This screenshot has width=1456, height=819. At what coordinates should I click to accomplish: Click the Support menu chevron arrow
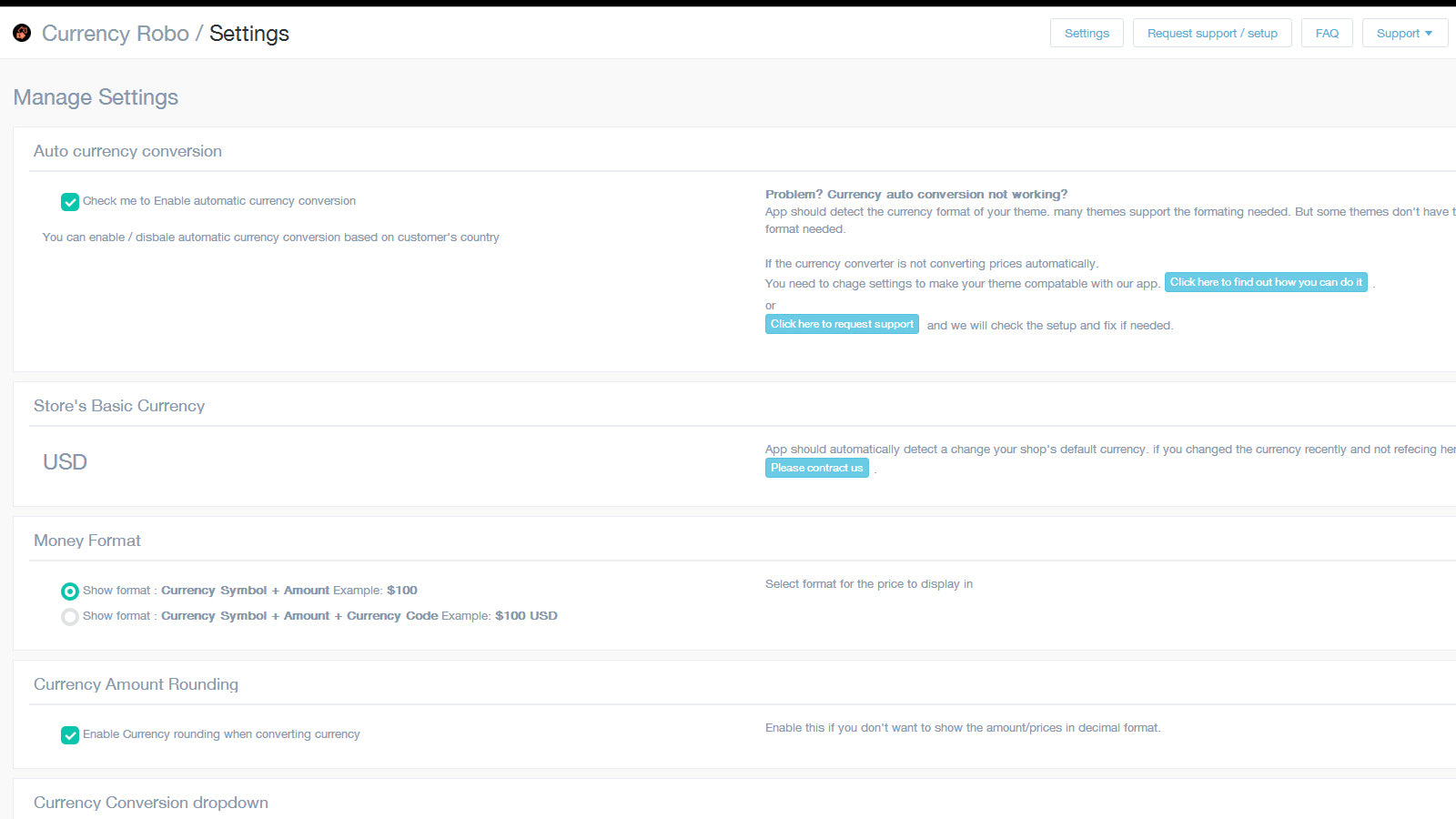pos(1430,33)
